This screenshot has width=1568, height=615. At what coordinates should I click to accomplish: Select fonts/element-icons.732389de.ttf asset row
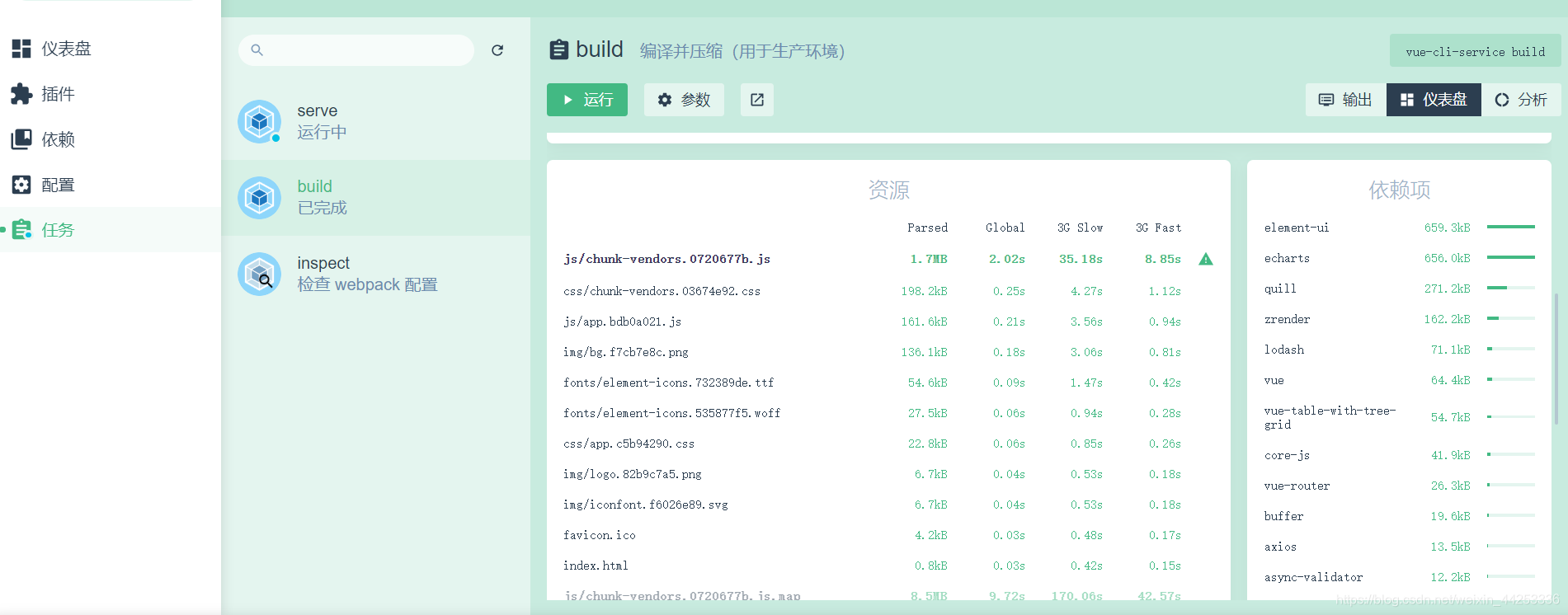[888, 383]
